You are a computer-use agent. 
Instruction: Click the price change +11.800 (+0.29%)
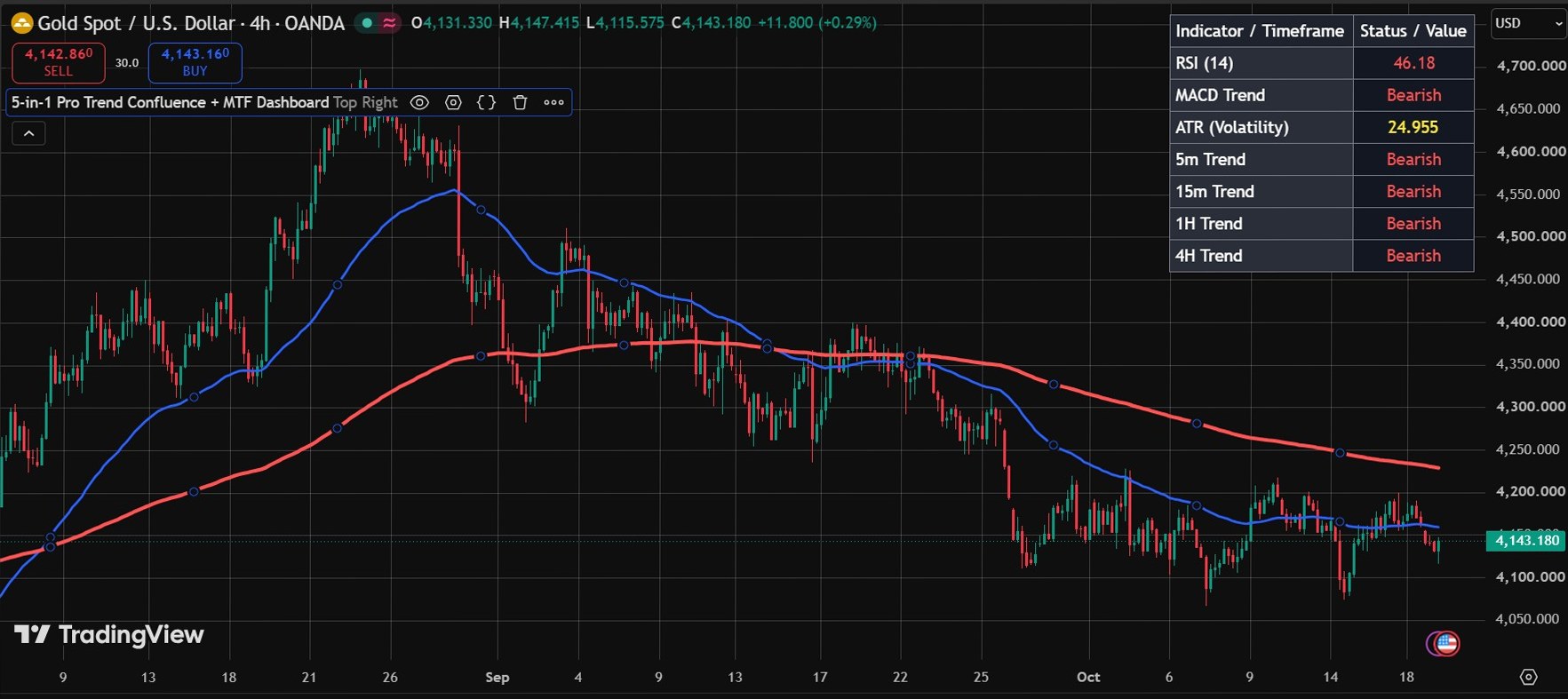click(x=817, y=23)
